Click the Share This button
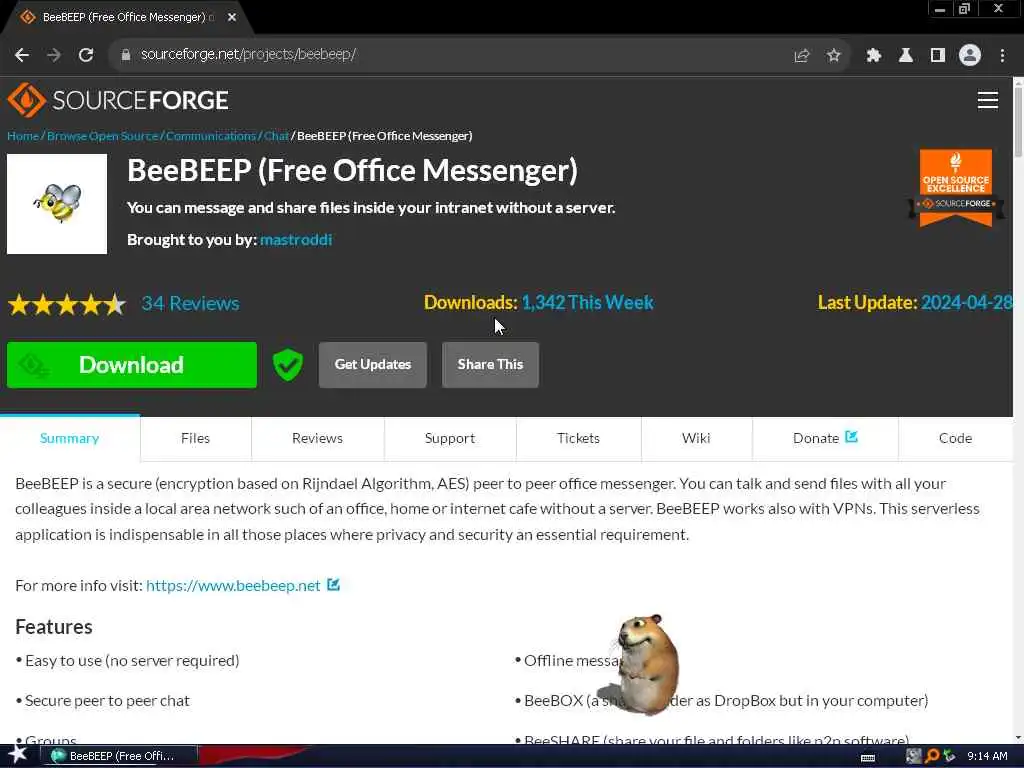The height and width of the screenshot is (768, 1024). (x=490, y=365)
